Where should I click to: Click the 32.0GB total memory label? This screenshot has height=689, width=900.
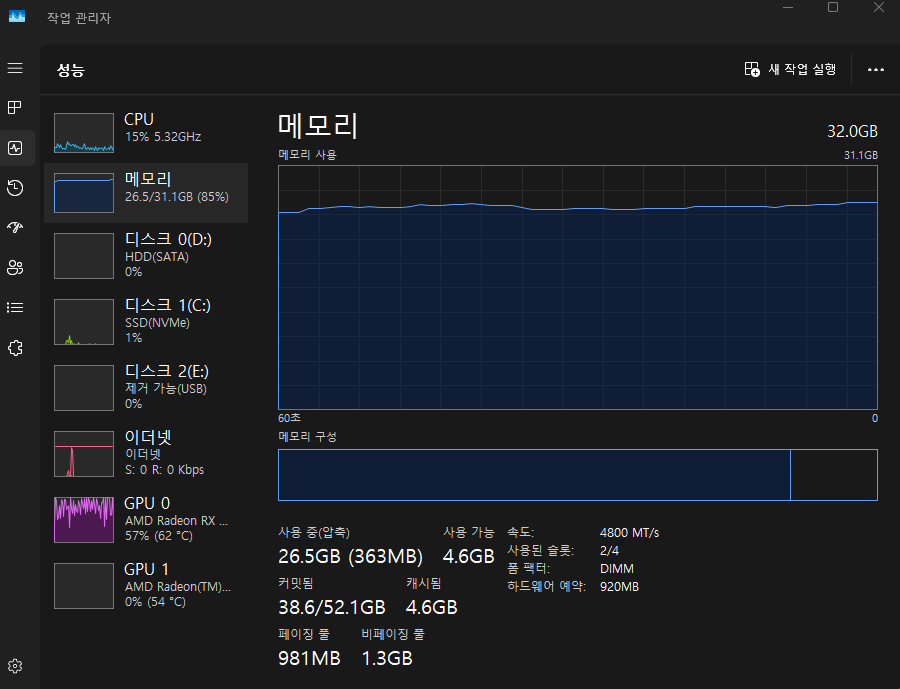pyautogui.click(x=852, y=131)
